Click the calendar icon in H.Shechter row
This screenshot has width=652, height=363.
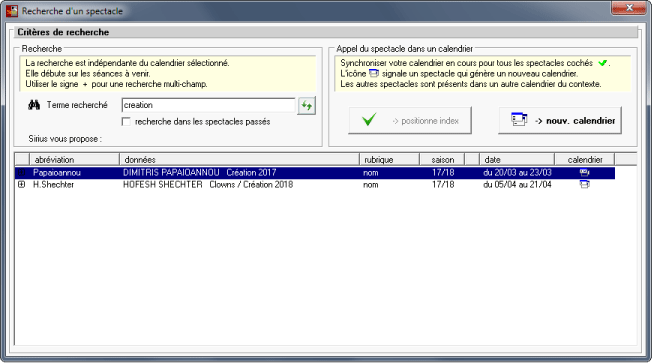point(584,184)
